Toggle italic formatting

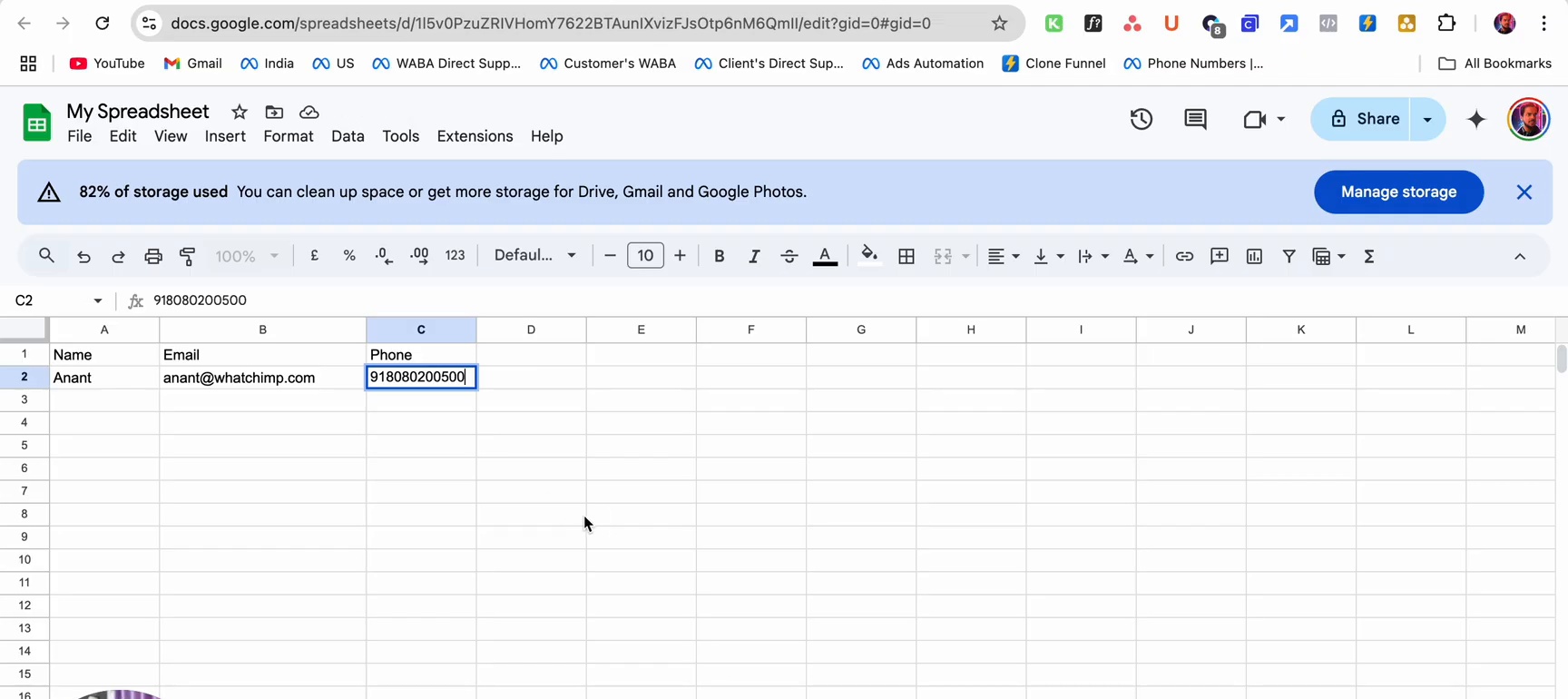tap(754, 256)
